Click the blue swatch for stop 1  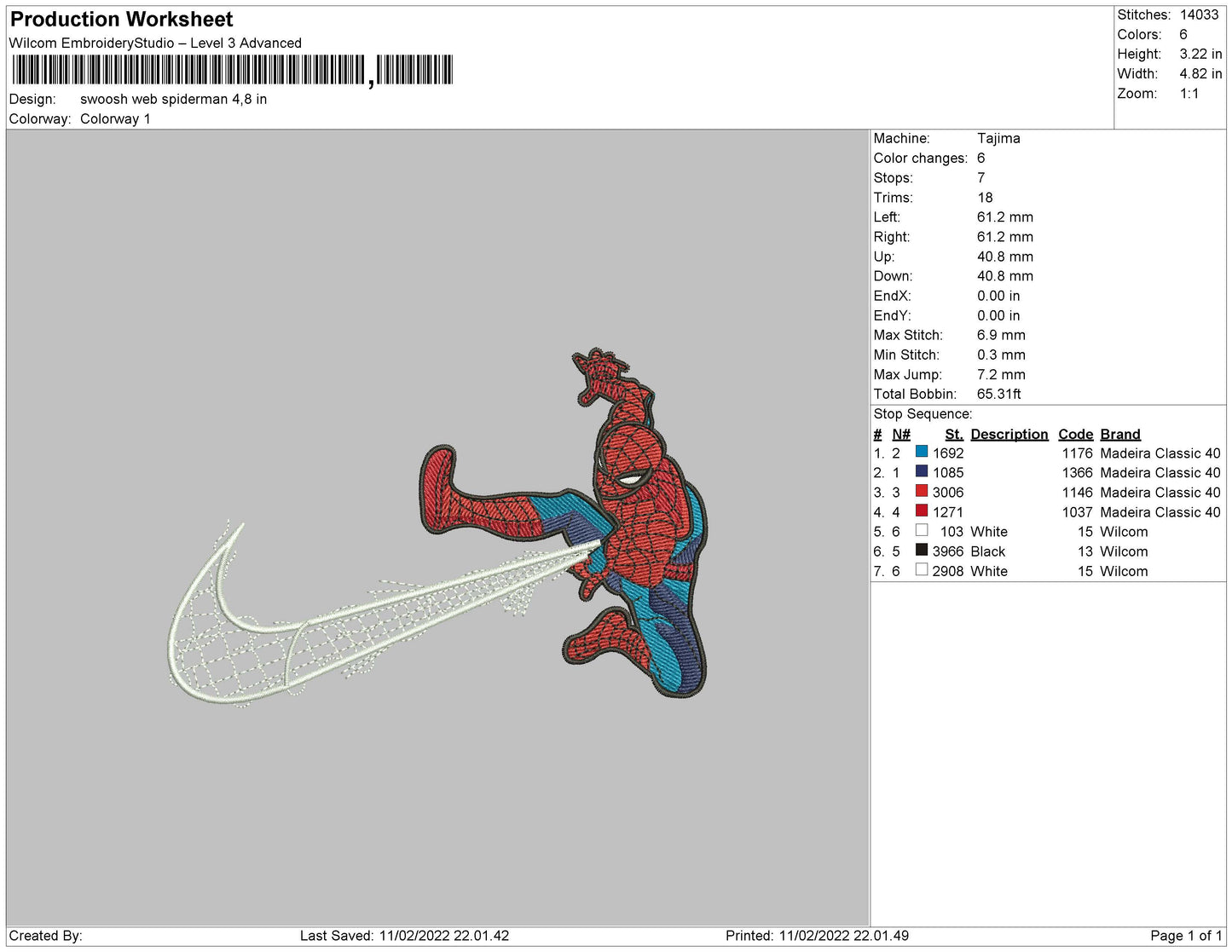(x=921, y=452)
